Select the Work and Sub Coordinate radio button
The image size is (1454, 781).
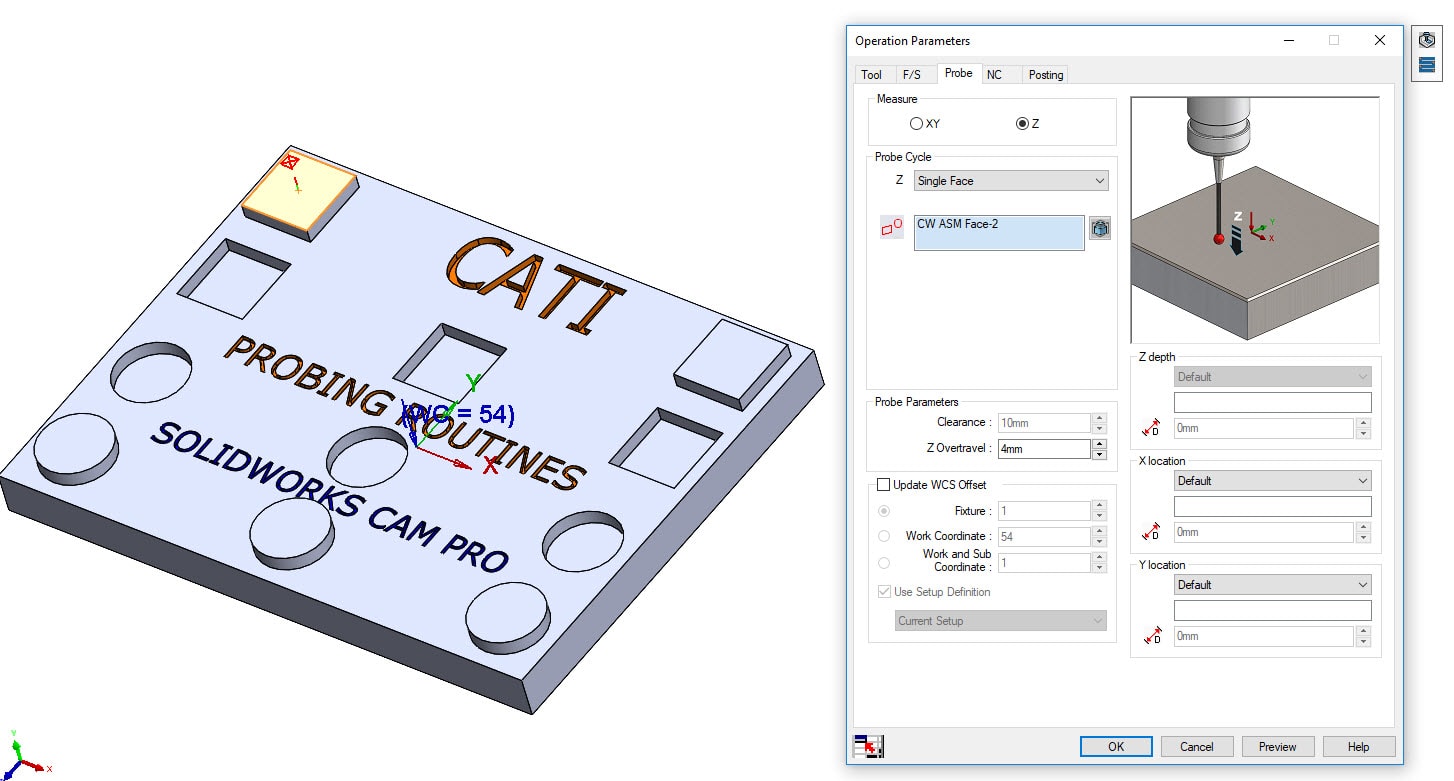[884, 562]
